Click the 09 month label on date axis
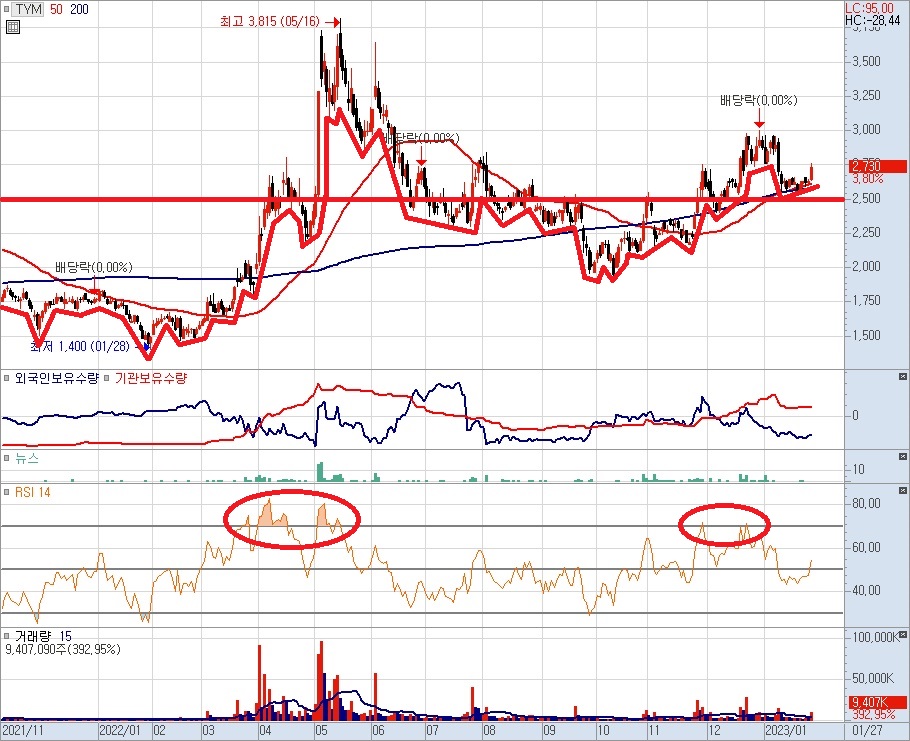This screenshot has height=741, width=910. [549, 731]
